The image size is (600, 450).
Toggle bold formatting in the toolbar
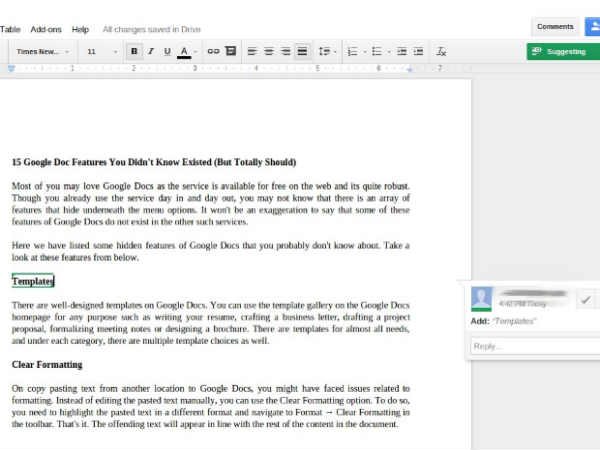tap(134, 51)
